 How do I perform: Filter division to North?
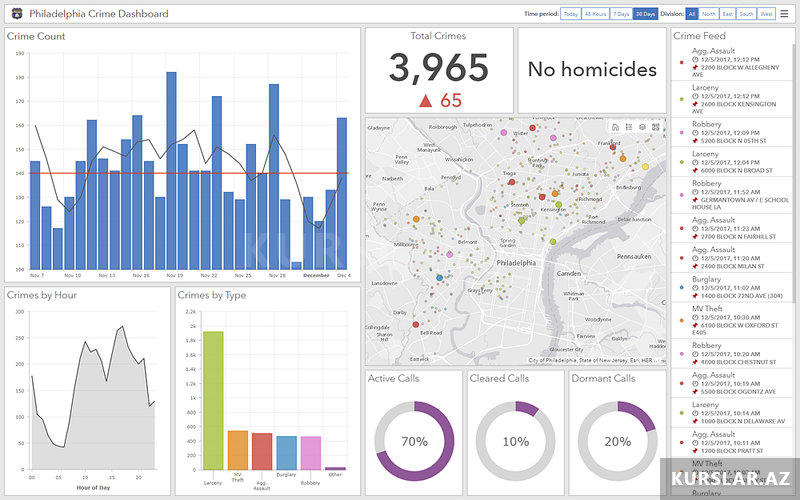tap(709, 14)
